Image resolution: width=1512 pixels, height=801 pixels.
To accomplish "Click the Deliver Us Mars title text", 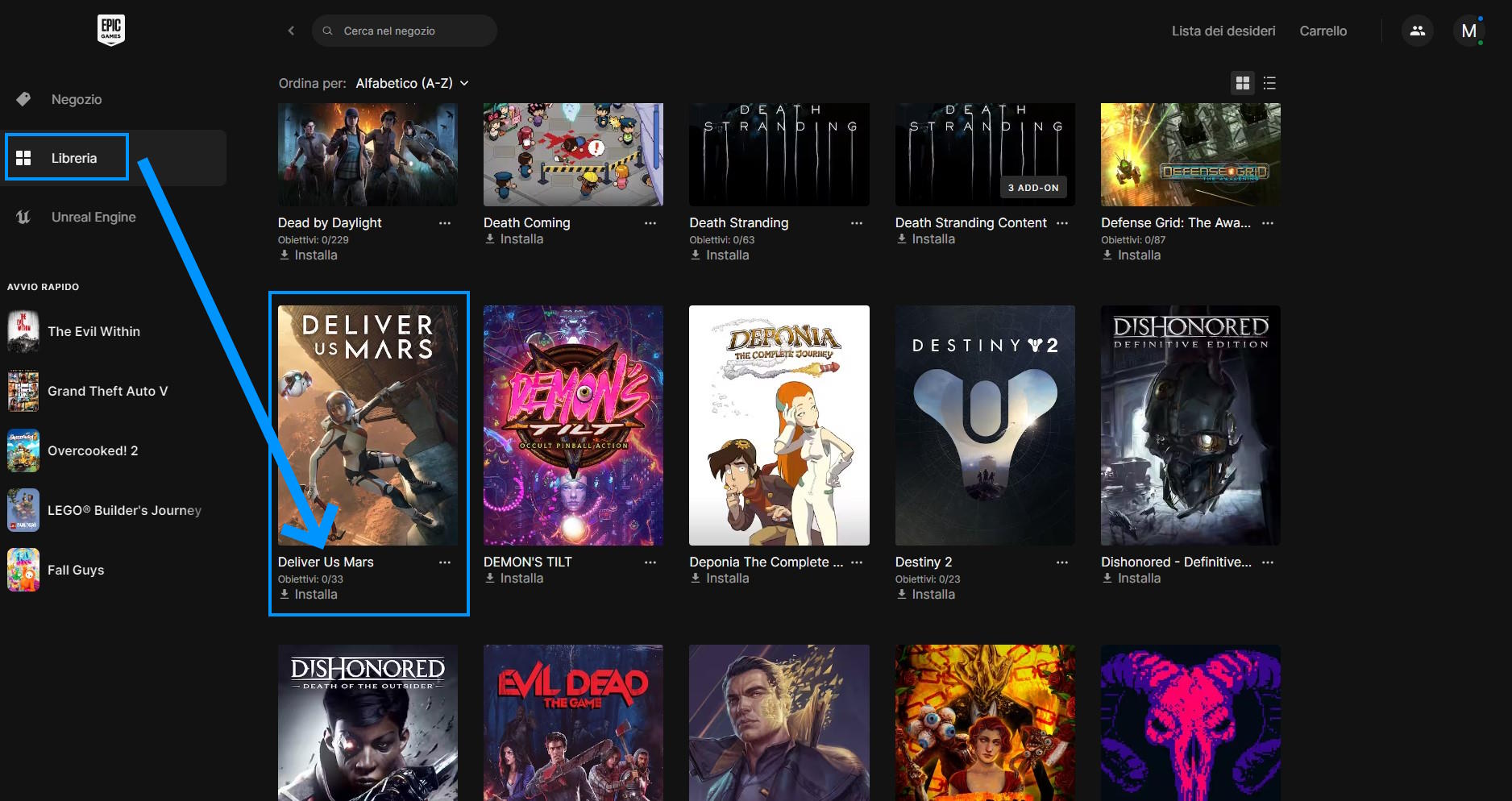I will (326, 562).
